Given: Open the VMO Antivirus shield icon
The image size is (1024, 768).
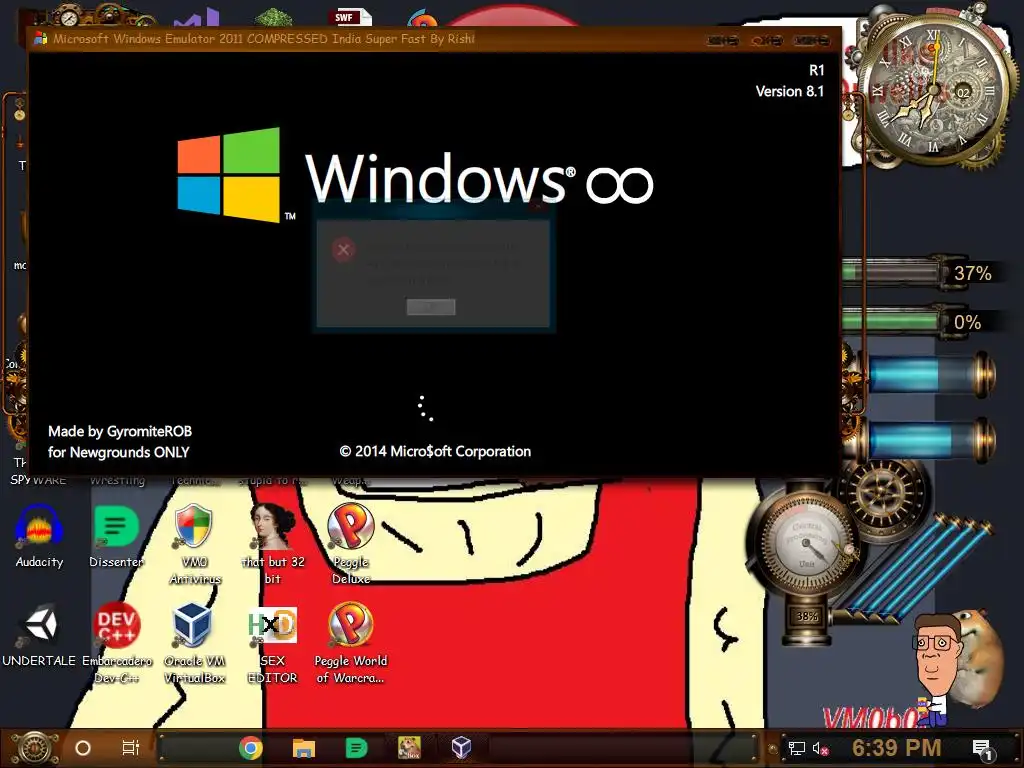Looking at the screenshot, I should [193, 526].
